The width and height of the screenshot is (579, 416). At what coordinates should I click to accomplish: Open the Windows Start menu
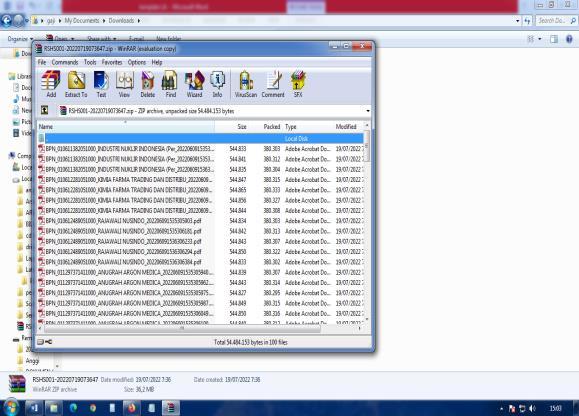(10, 408)
